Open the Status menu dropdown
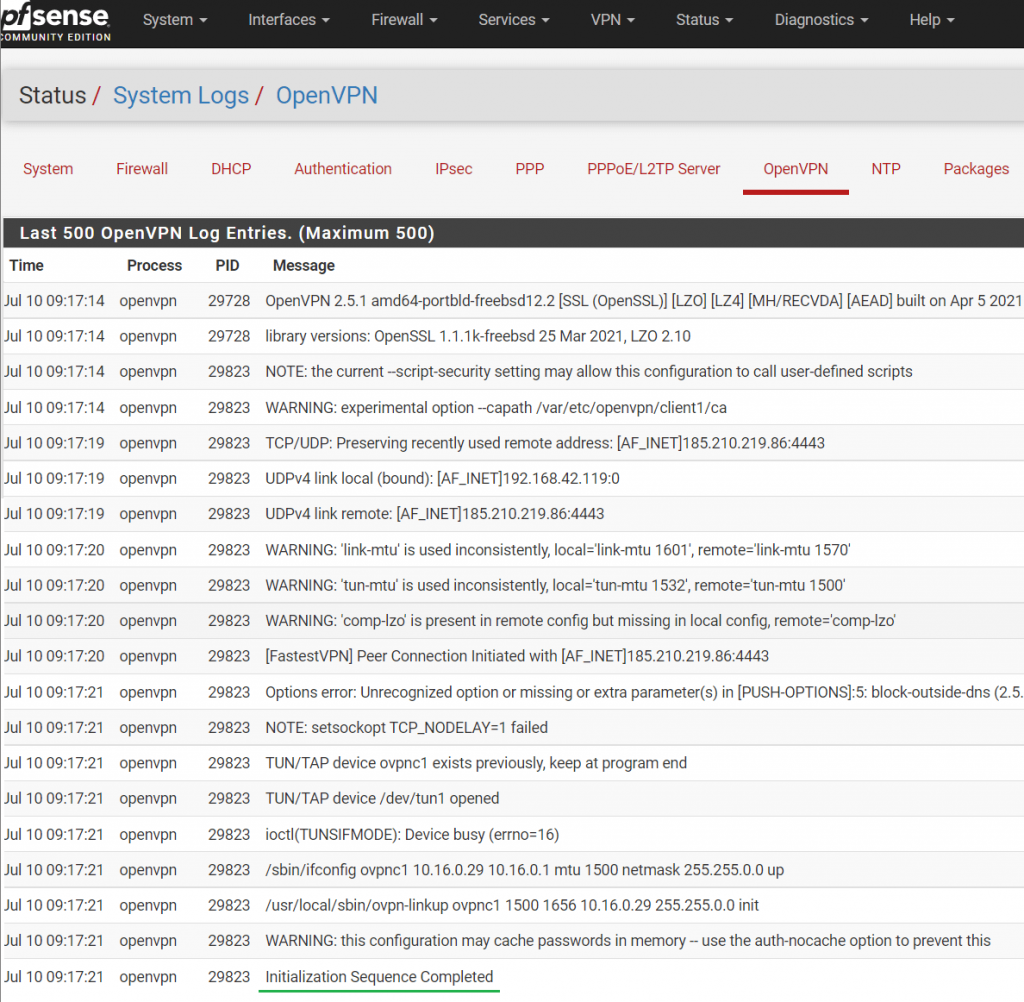This screenshot has height=1002, width=1024. pos(704,19)
